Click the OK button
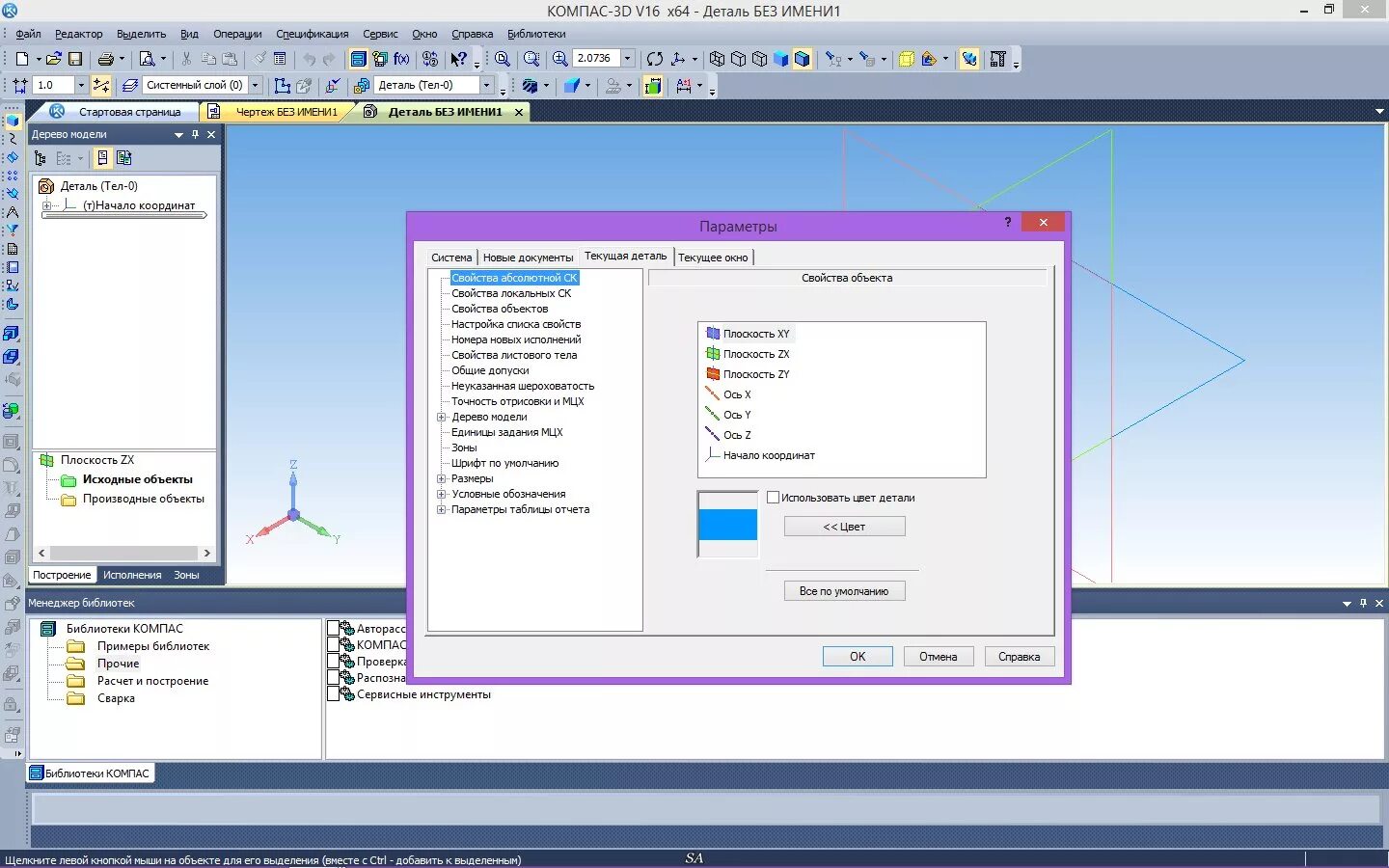 [x=858, y=657]
